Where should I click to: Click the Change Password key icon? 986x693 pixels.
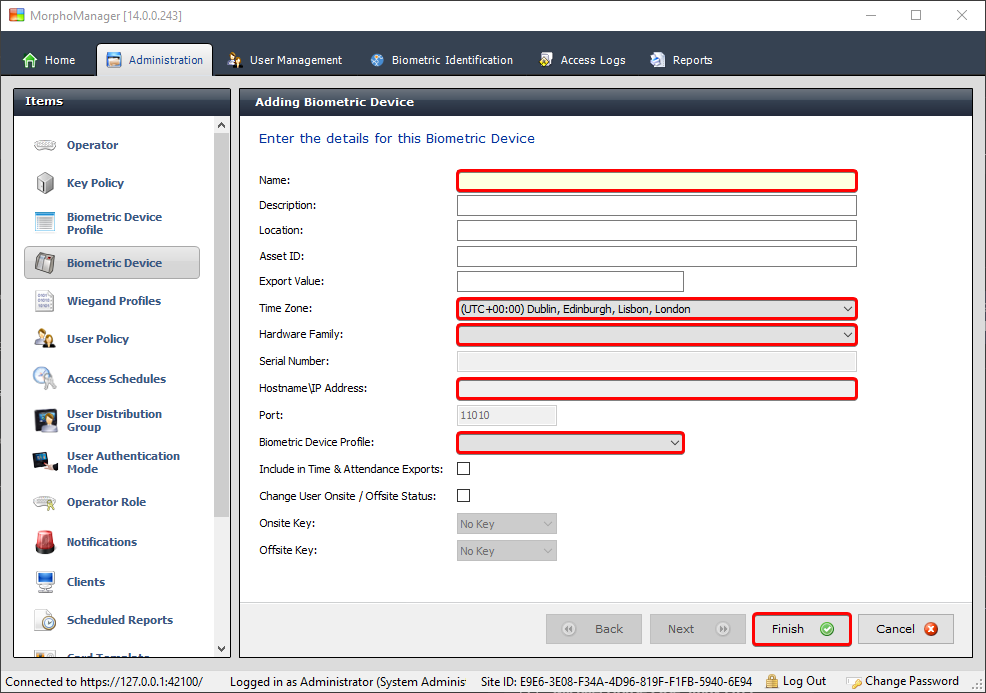click(854, 682)
